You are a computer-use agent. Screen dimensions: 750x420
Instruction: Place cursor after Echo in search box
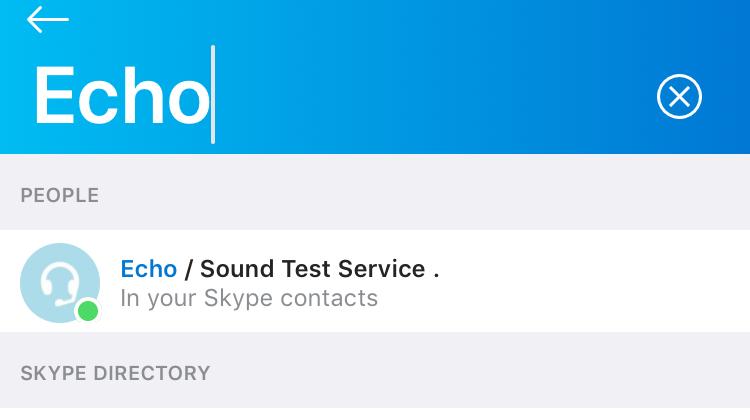tap(212, 95)
